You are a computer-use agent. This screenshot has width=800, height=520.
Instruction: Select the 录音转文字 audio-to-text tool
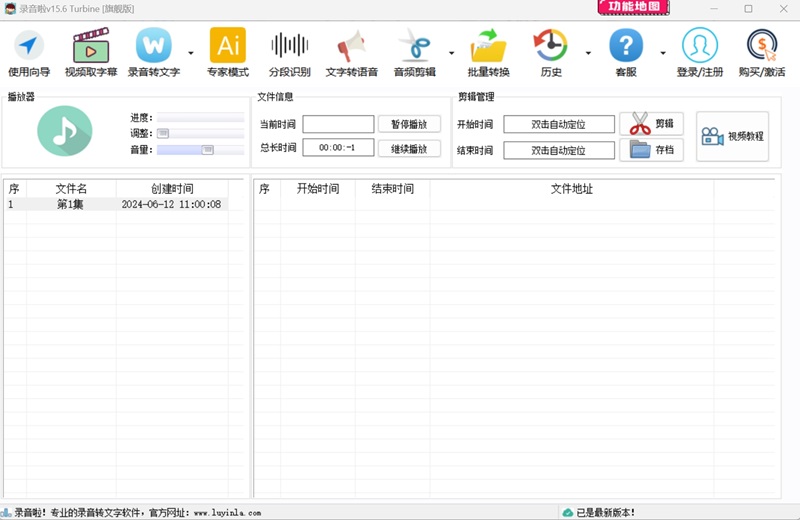[x=153, y=52]
